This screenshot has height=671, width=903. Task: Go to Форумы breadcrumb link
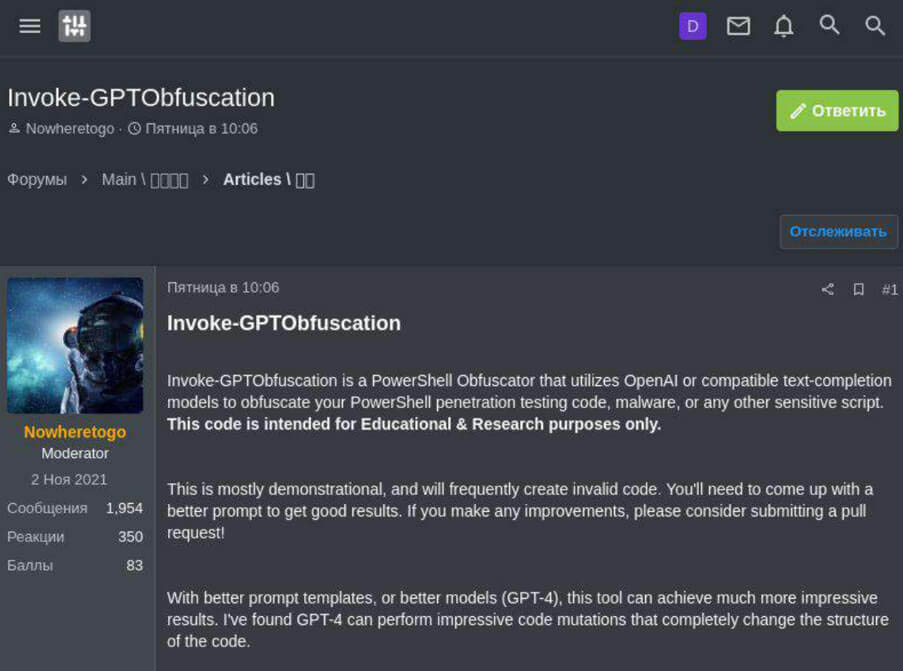[x=37, y=179]
